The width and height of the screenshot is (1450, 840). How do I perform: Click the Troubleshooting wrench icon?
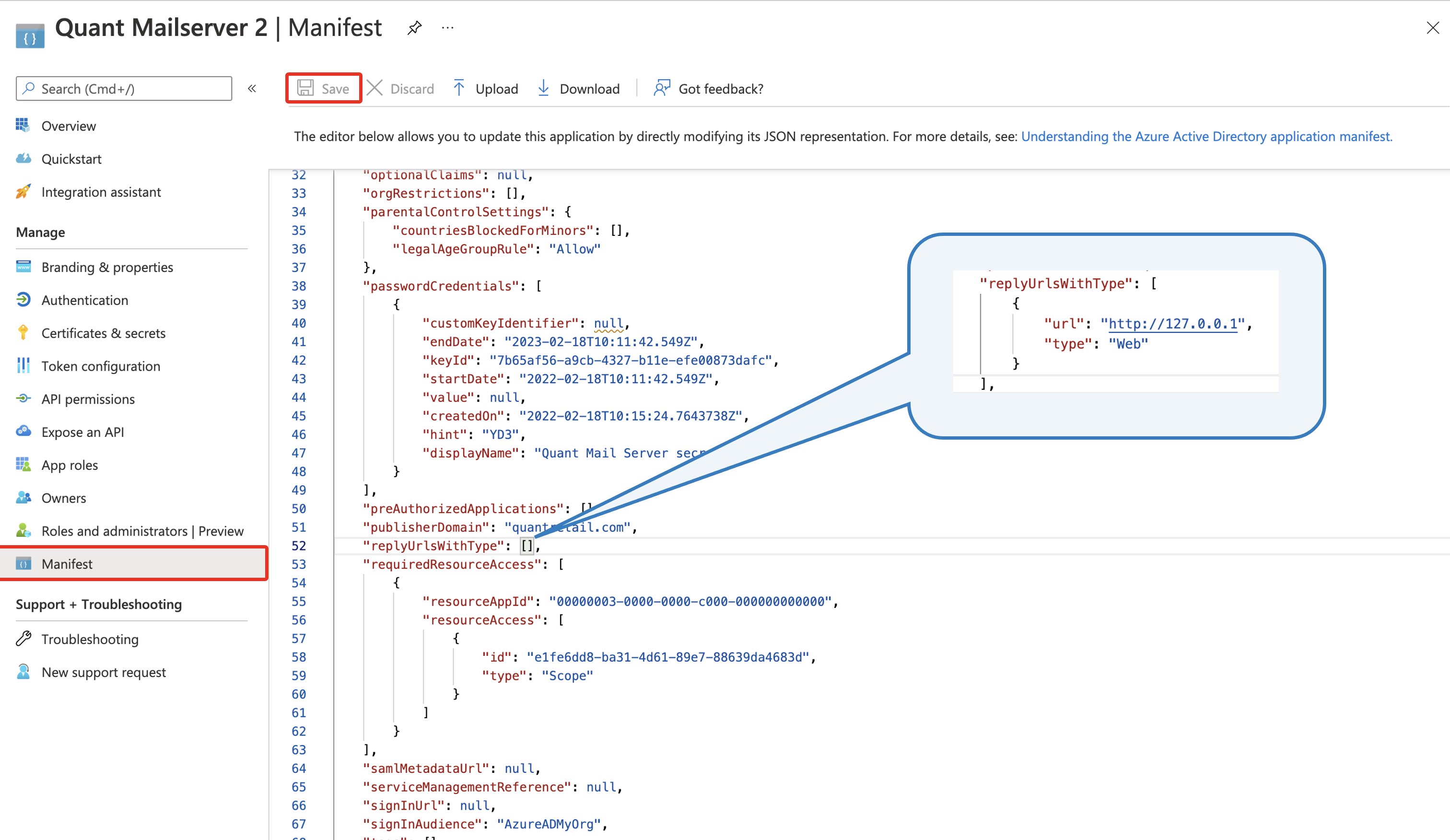tap(23, 639)
